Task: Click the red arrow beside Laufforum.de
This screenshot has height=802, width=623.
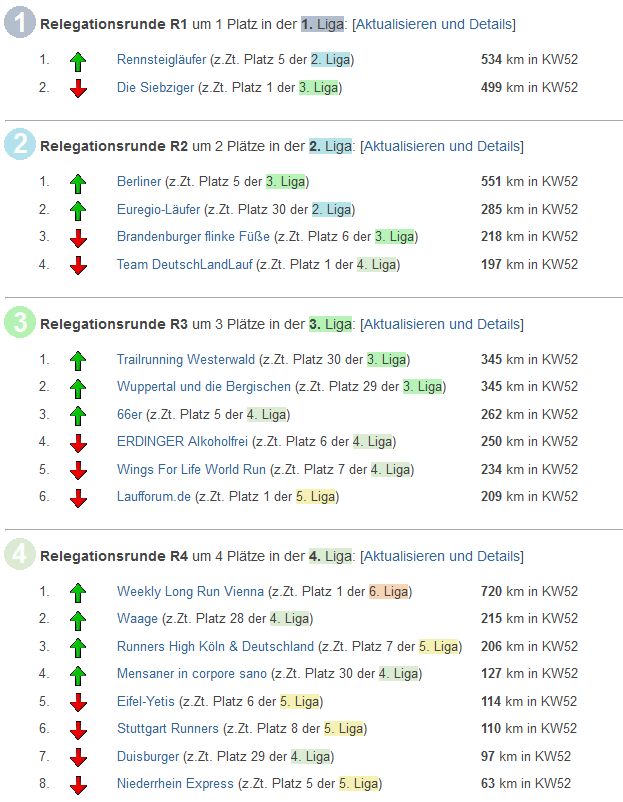Action: pyautogui.click(x=78, y=498)
